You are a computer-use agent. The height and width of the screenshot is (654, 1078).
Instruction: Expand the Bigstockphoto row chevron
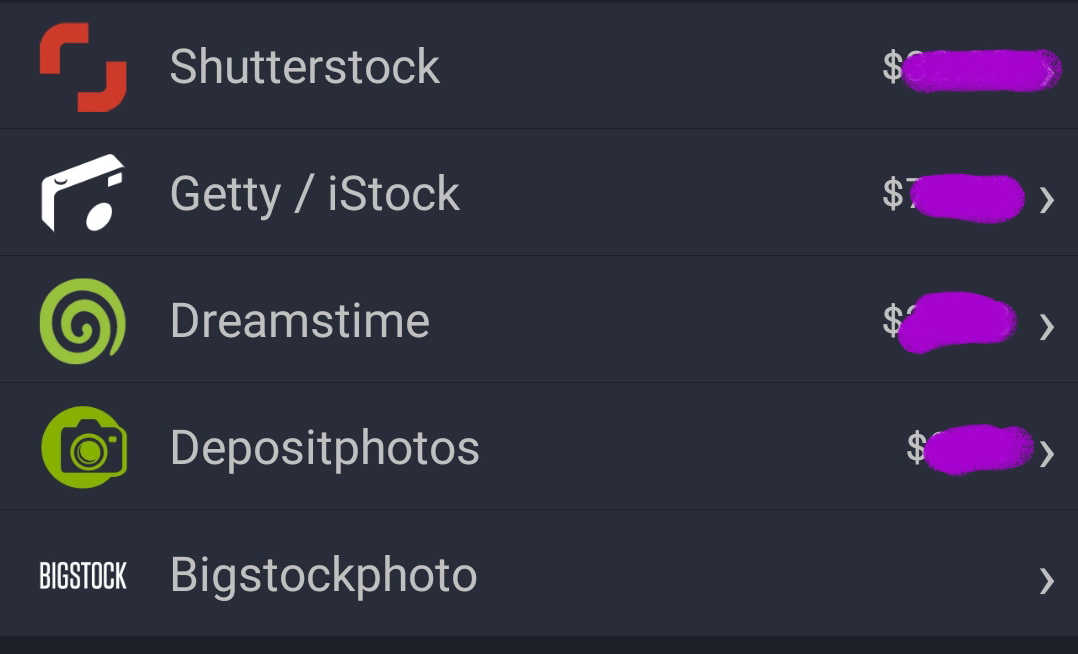point(1046,580)
